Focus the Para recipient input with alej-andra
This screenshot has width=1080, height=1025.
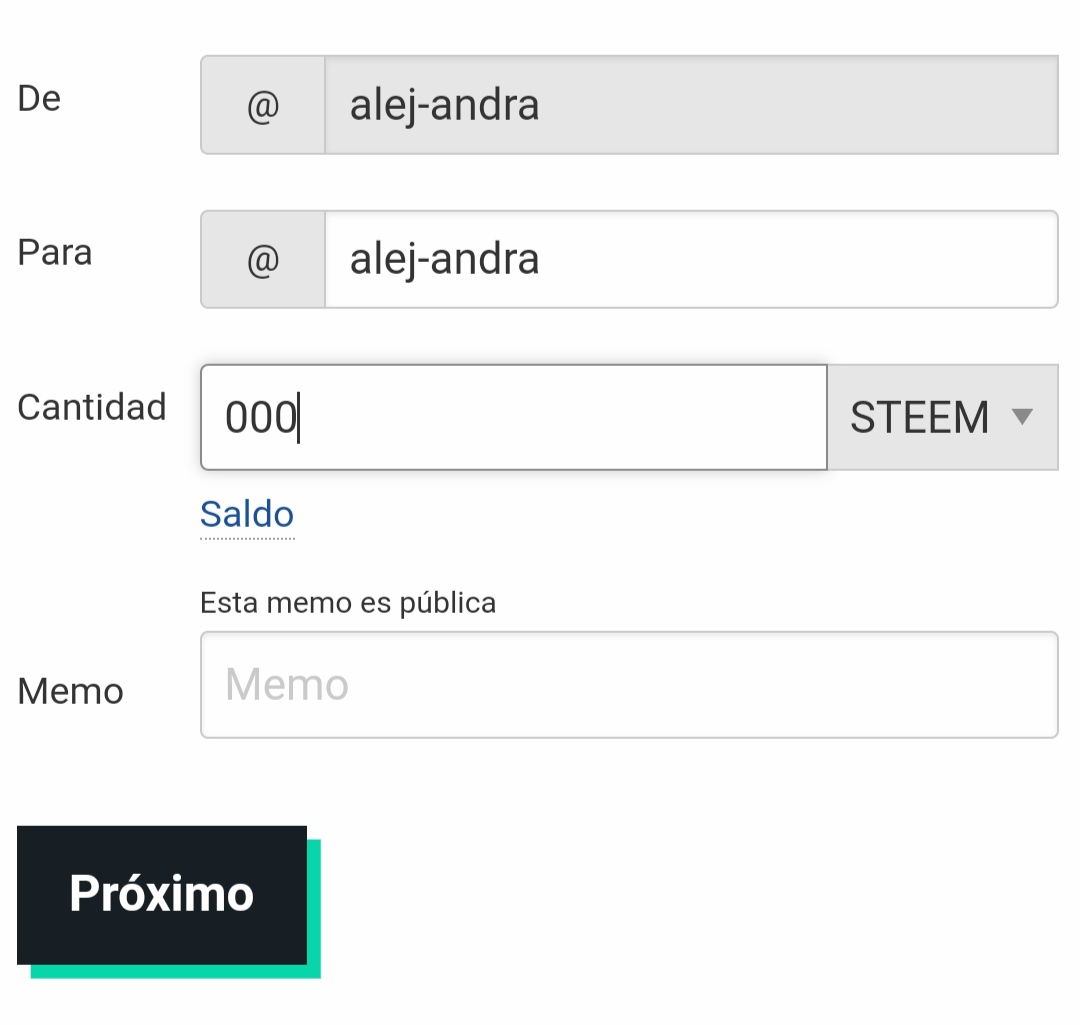[x=691, y=260]
